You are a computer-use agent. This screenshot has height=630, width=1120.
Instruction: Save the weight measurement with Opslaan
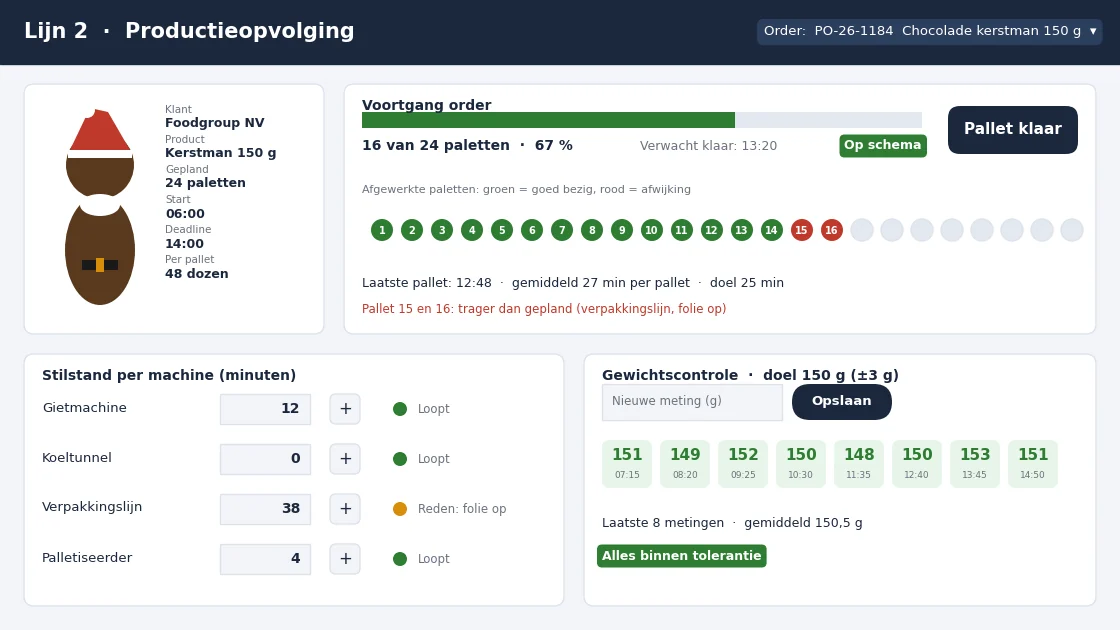pos(841,401)
